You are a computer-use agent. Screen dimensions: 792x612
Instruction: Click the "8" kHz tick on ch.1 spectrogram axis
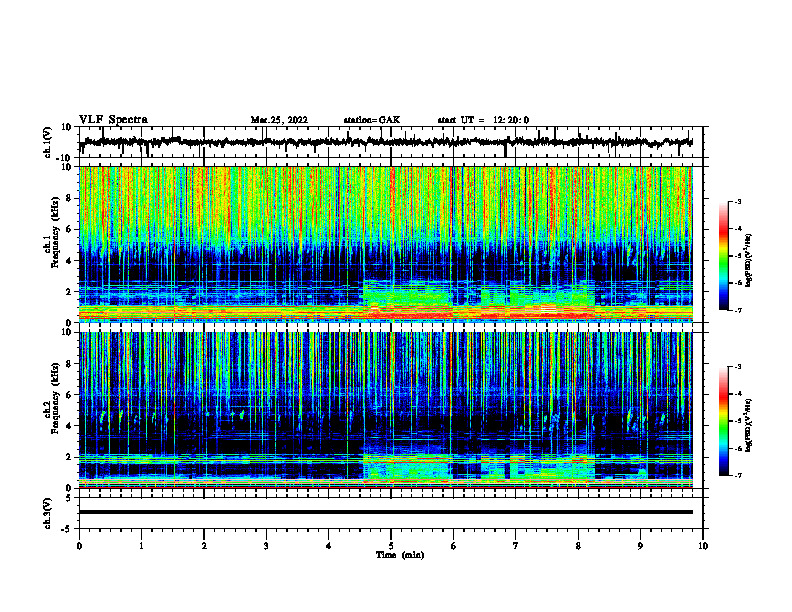69,198
